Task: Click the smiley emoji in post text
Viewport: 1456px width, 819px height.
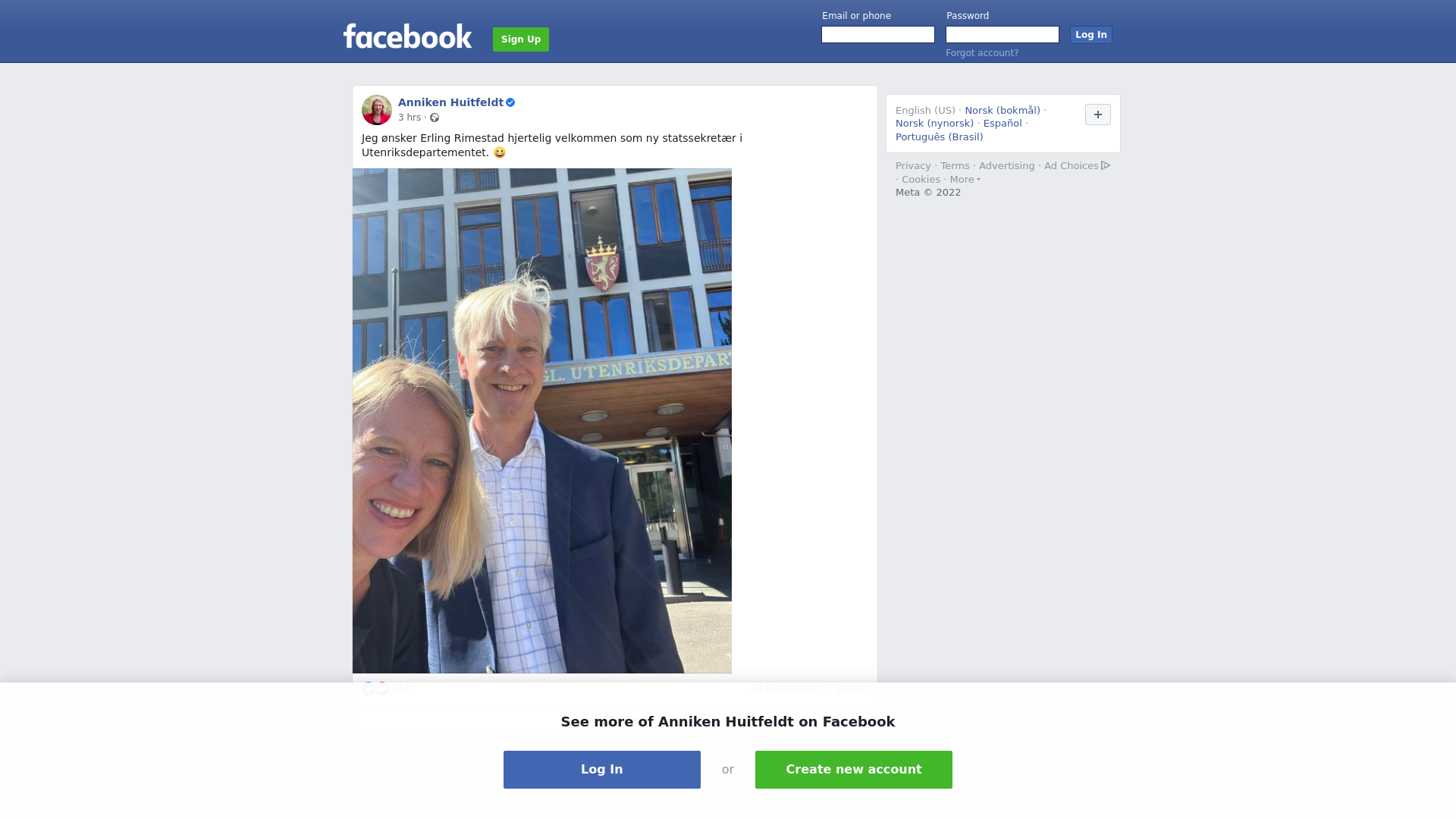Action: (x=500, y=152)
